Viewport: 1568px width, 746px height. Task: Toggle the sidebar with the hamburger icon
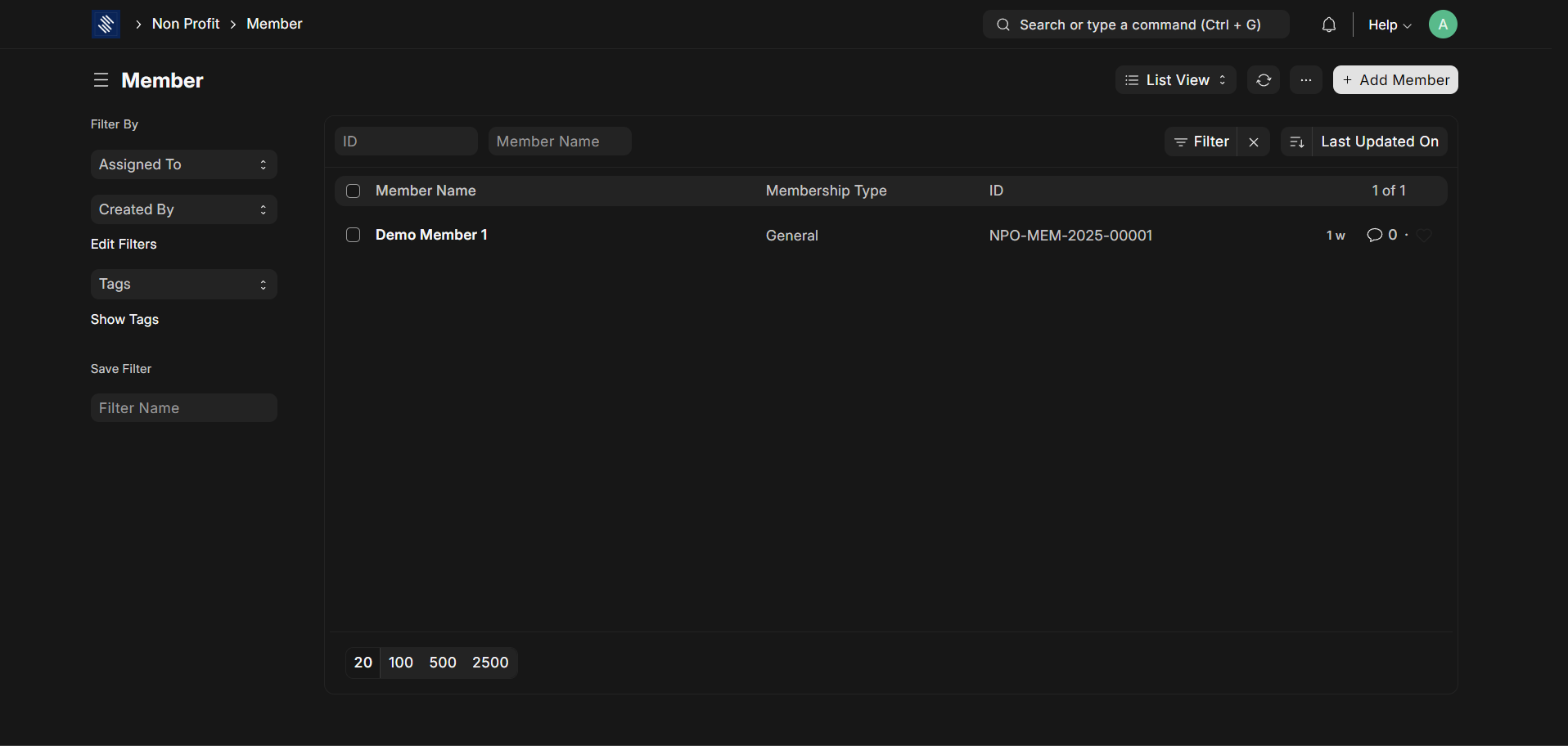pyautogui.click(x=101, y=79)
